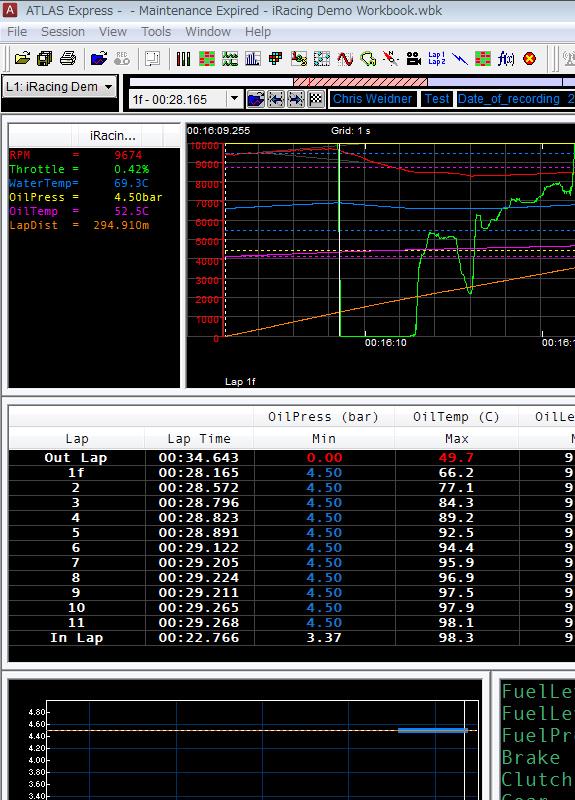This screenshot has height=800, width=575.
Task: Go to the next lap with arrow icon
Action: click(x=296, y=99)
